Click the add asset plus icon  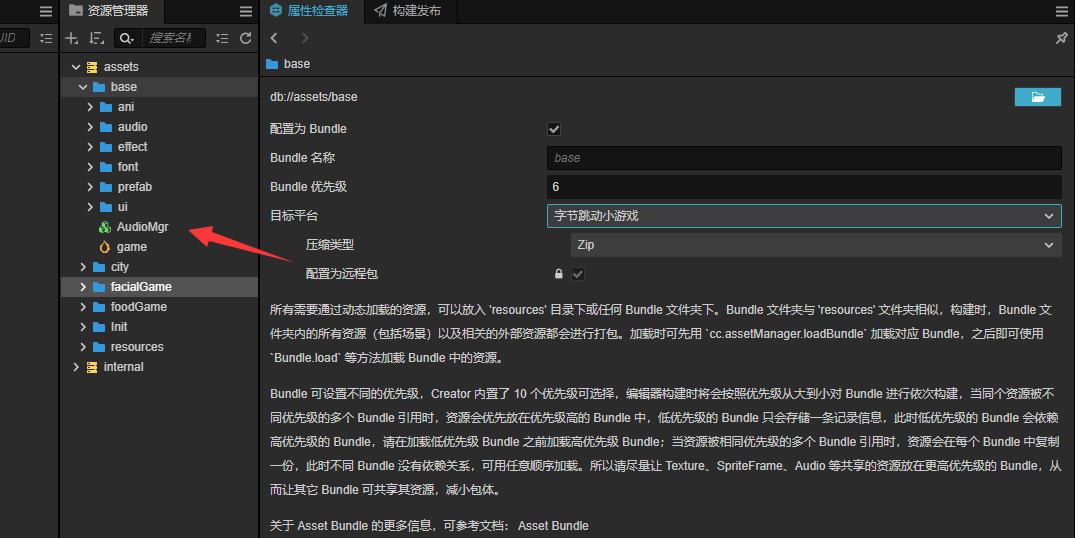point(71,38)
